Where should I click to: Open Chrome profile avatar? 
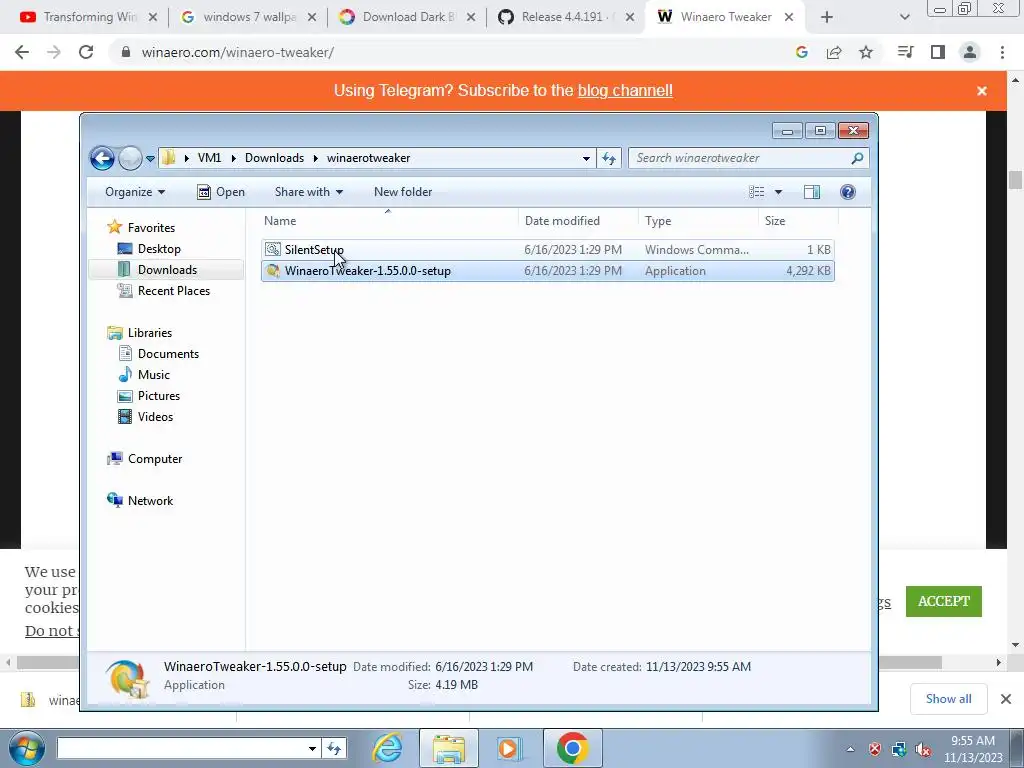(x=970, y=52)
